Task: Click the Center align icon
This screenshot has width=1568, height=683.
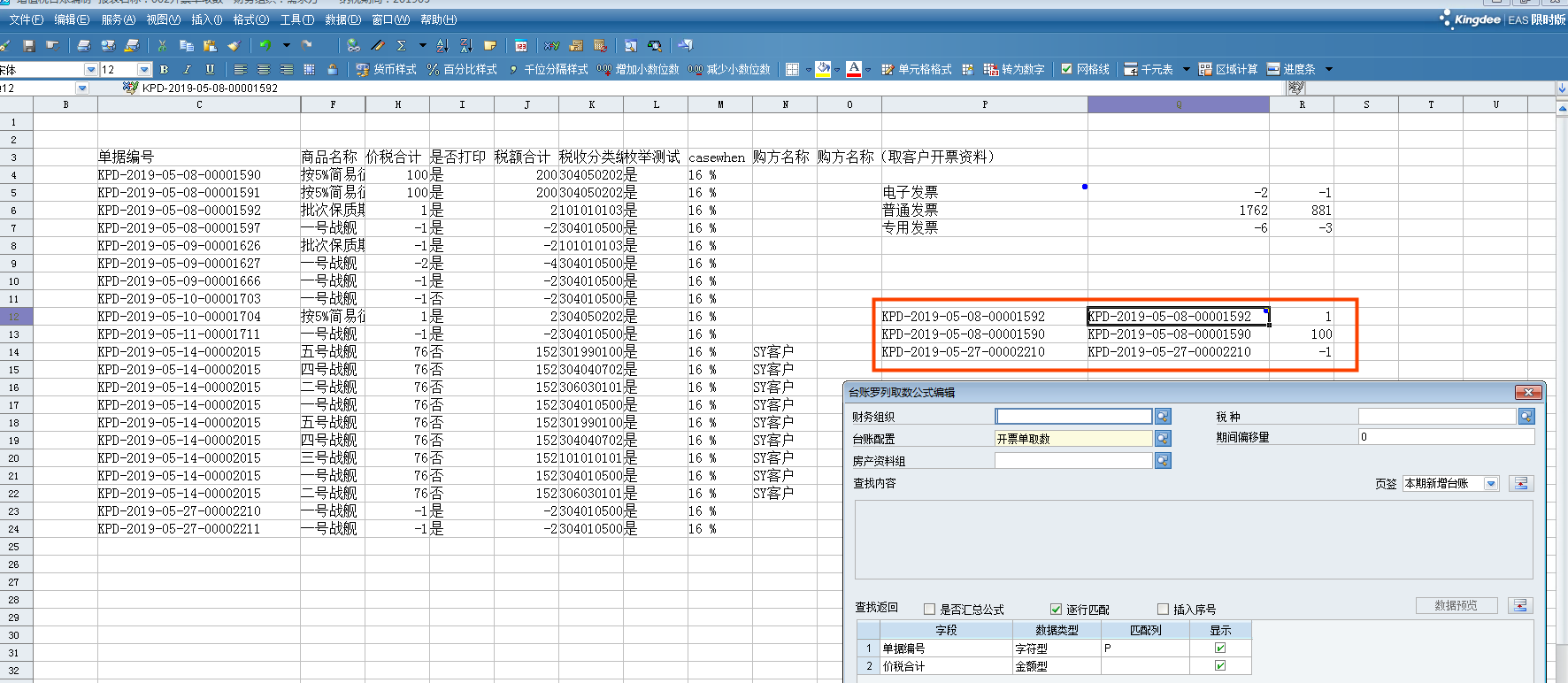Action: coord(264,69)
